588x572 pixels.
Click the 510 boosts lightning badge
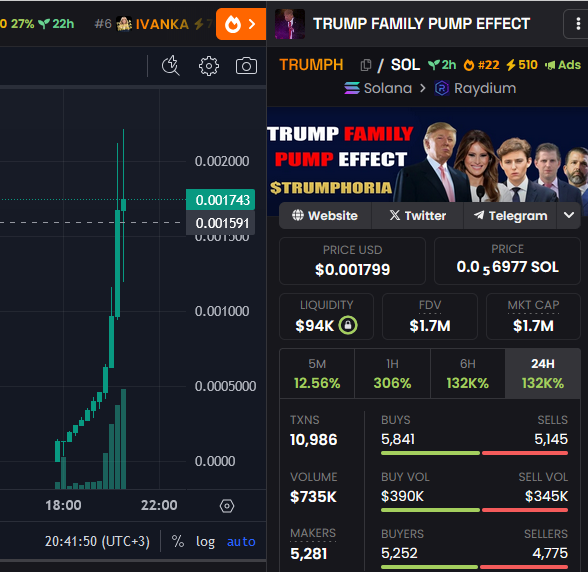pos(522,65)
